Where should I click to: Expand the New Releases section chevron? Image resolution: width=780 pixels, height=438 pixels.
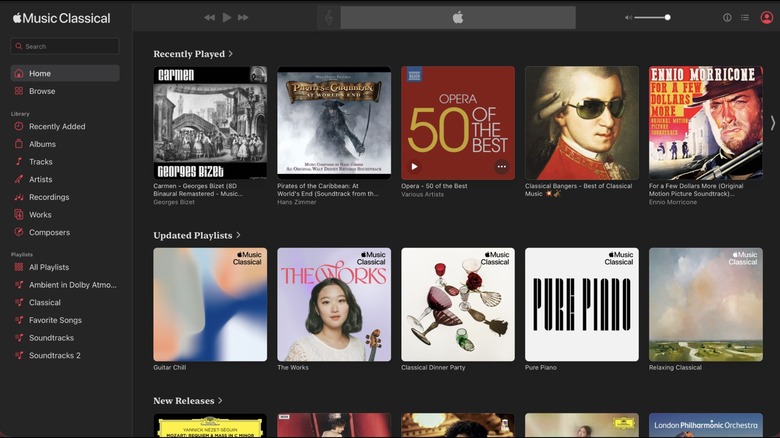(220, 401)
